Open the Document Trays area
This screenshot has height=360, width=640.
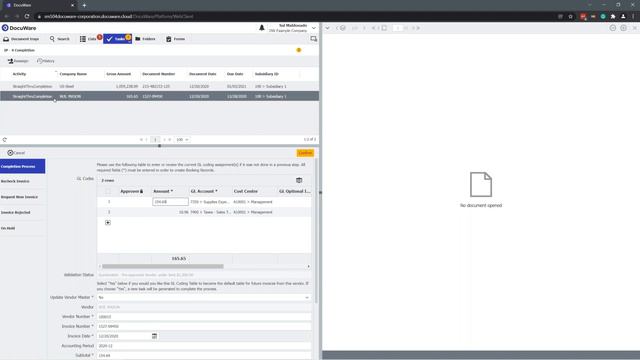click(x=21, y=39)
